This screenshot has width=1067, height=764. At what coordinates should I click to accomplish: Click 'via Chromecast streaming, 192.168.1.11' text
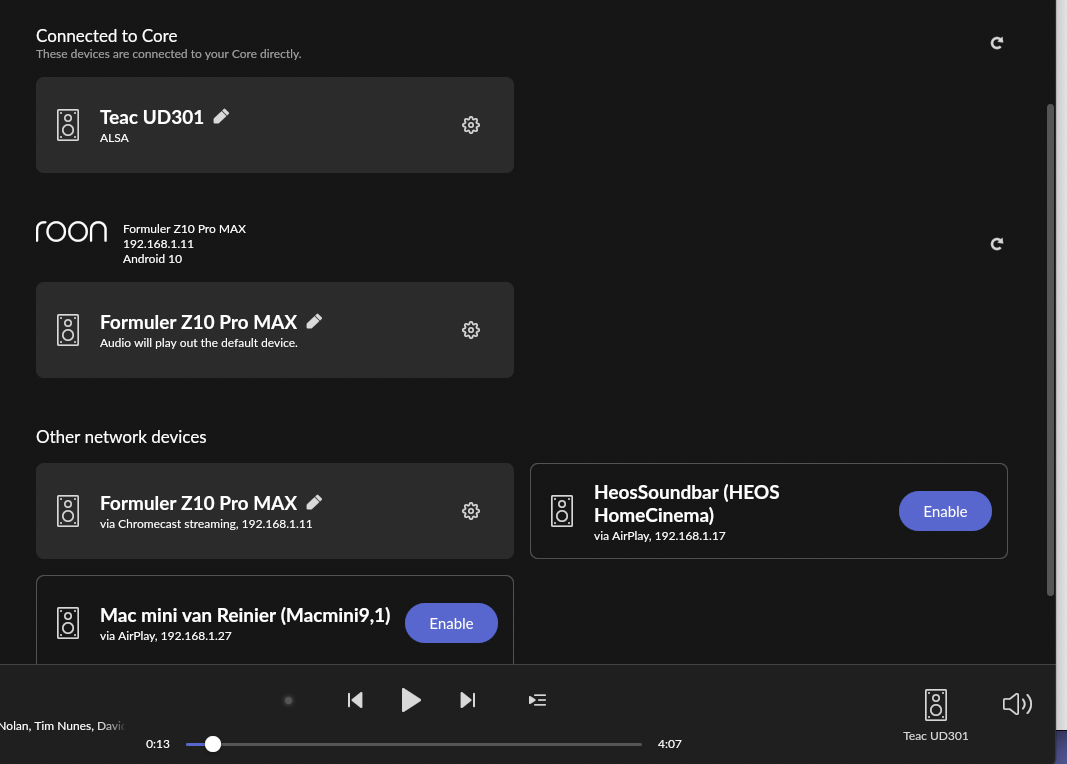[x=206, y=524]
